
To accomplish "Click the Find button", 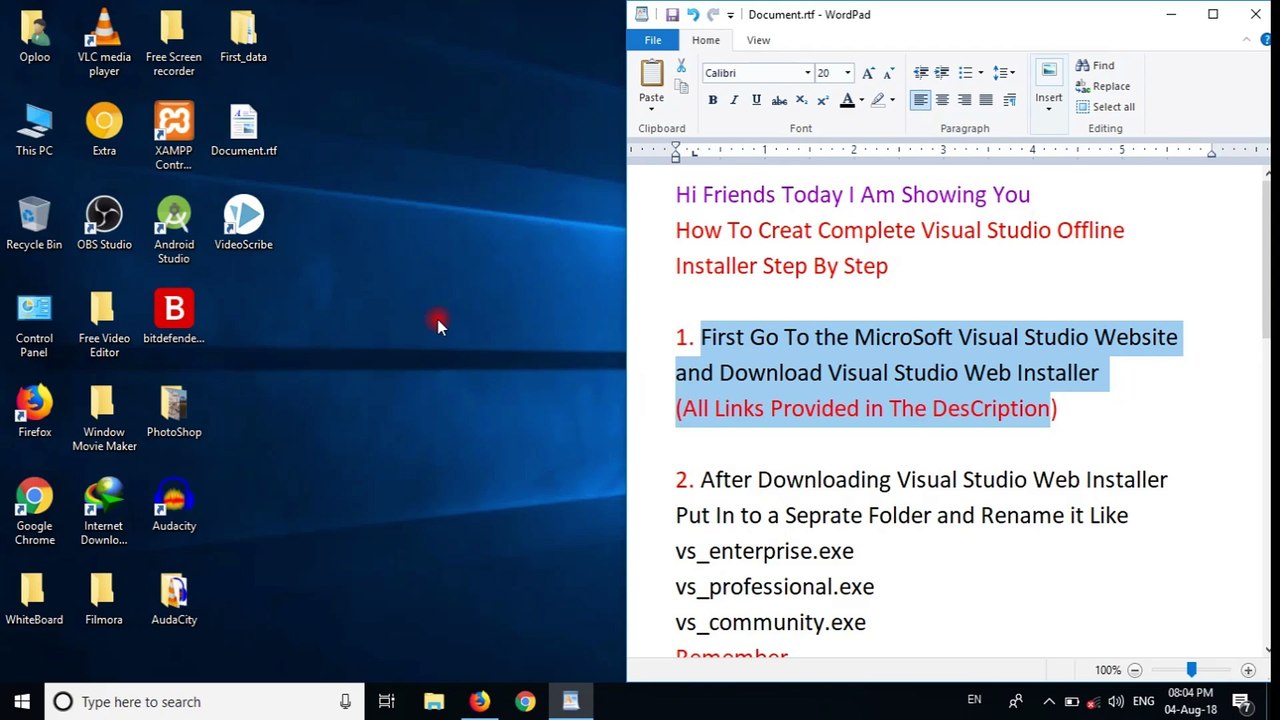I will 1095,65.
